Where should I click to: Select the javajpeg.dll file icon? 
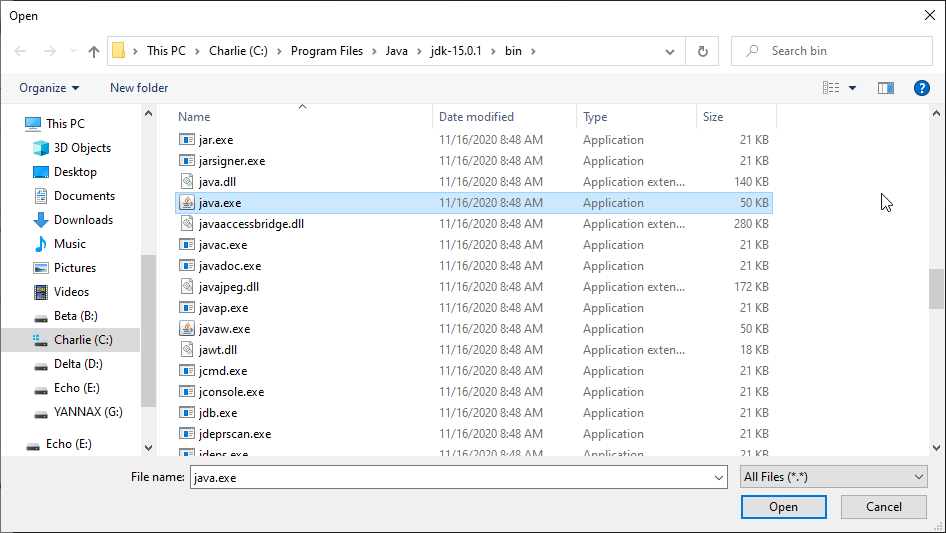coord(187,287)
